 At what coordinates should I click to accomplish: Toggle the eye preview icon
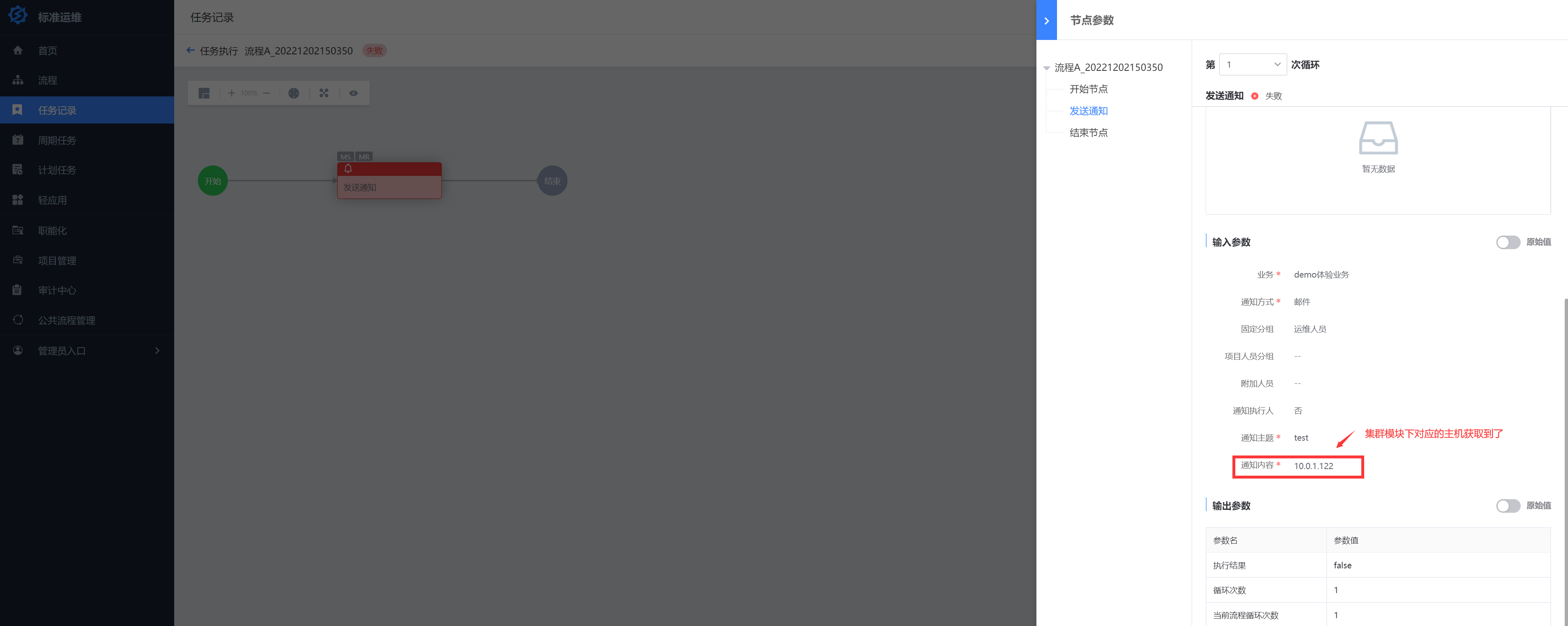coord(354,93)
